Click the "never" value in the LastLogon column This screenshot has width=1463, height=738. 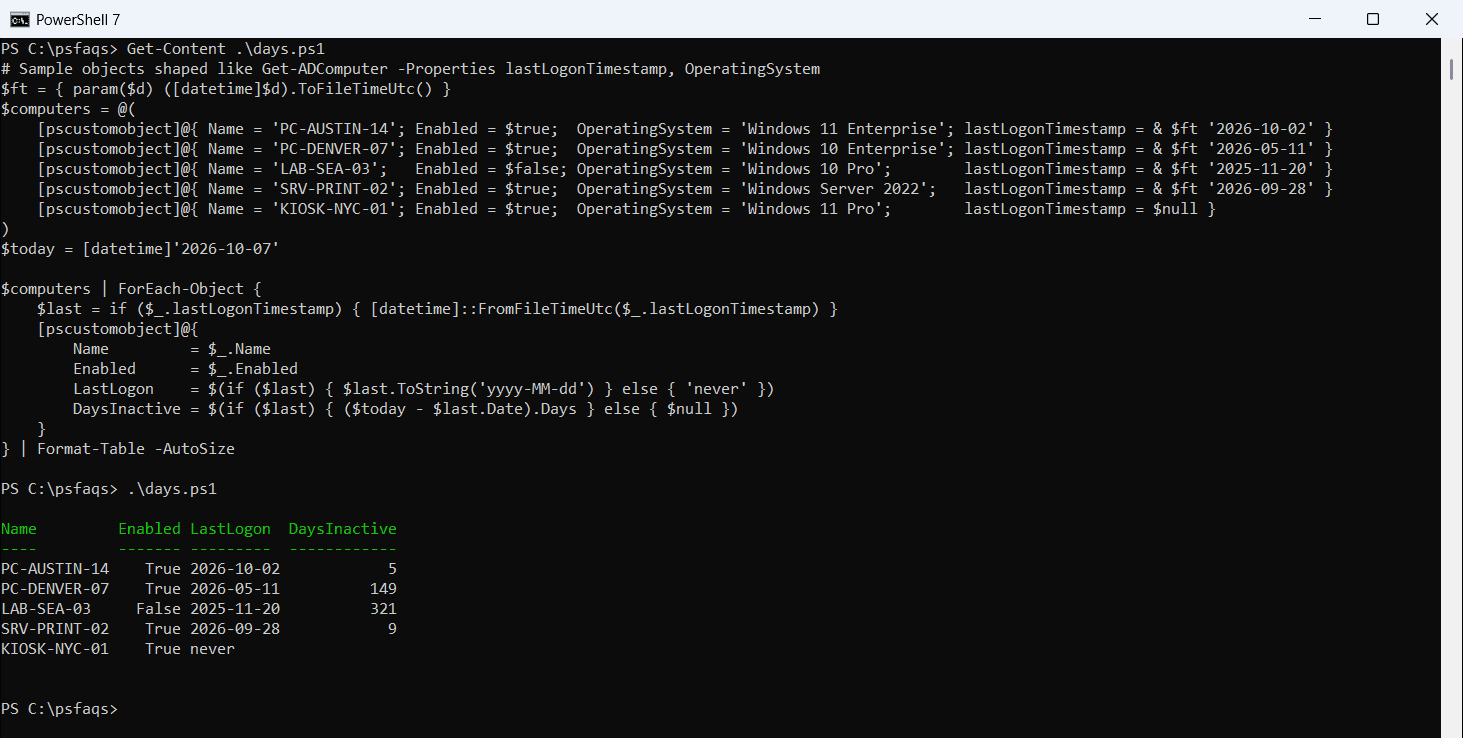(213, 649)
